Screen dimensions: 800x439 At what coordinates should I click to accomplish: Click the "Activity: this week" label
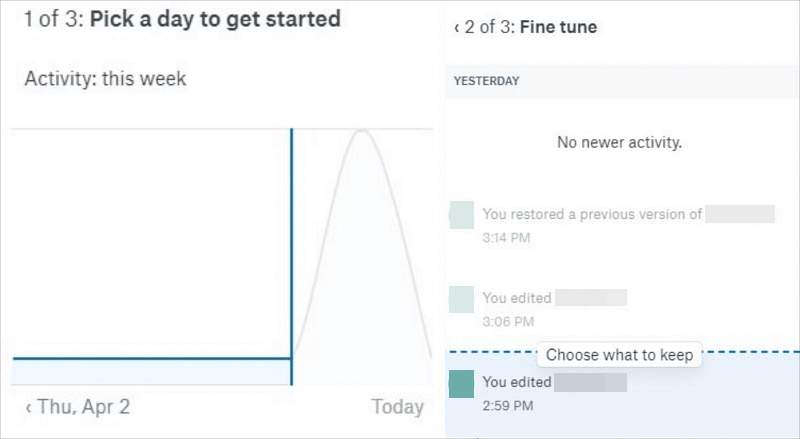(105, 79)
